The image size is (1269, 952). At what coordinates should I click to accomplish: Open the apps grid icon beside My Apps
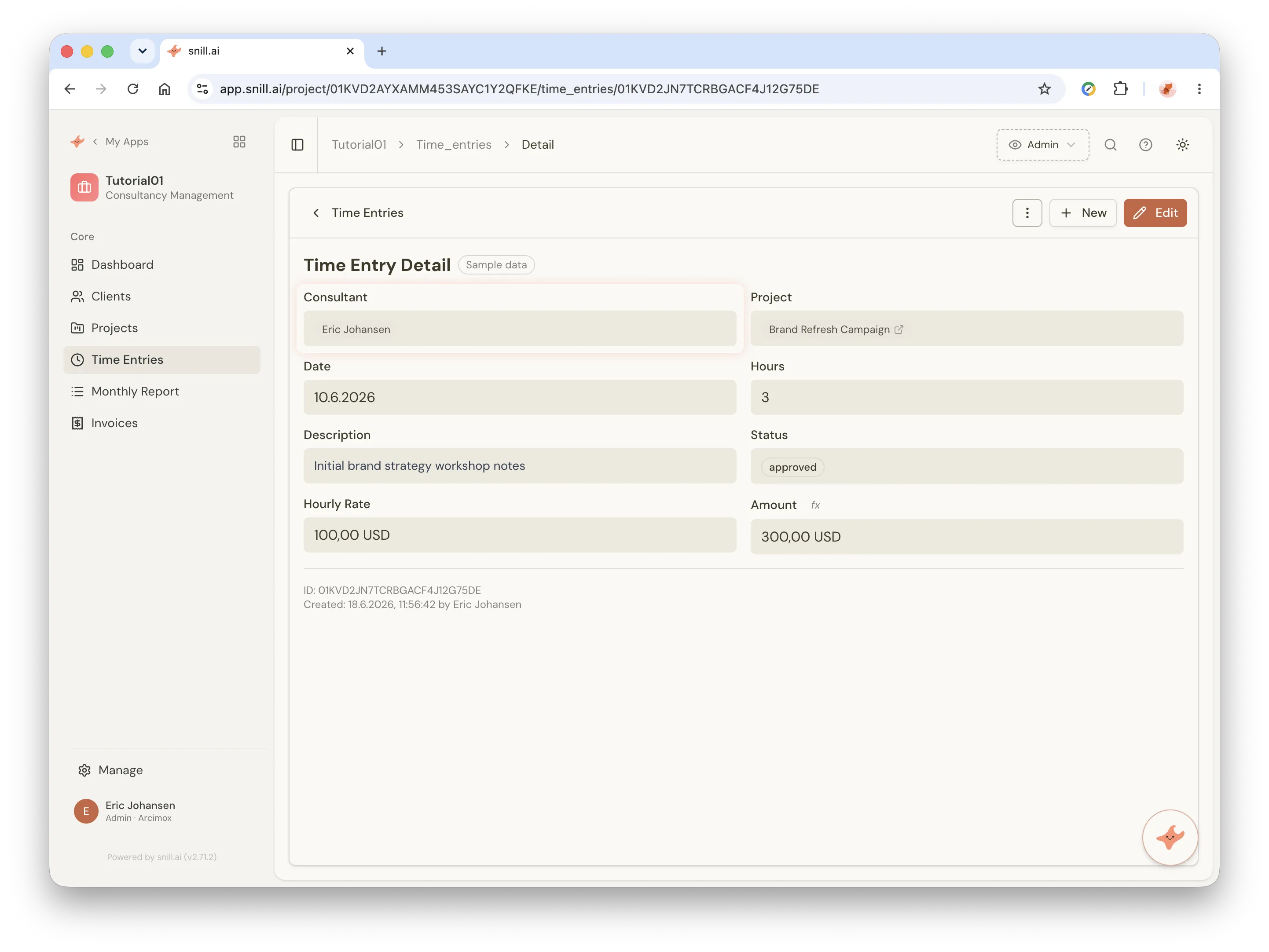point(239,142)
